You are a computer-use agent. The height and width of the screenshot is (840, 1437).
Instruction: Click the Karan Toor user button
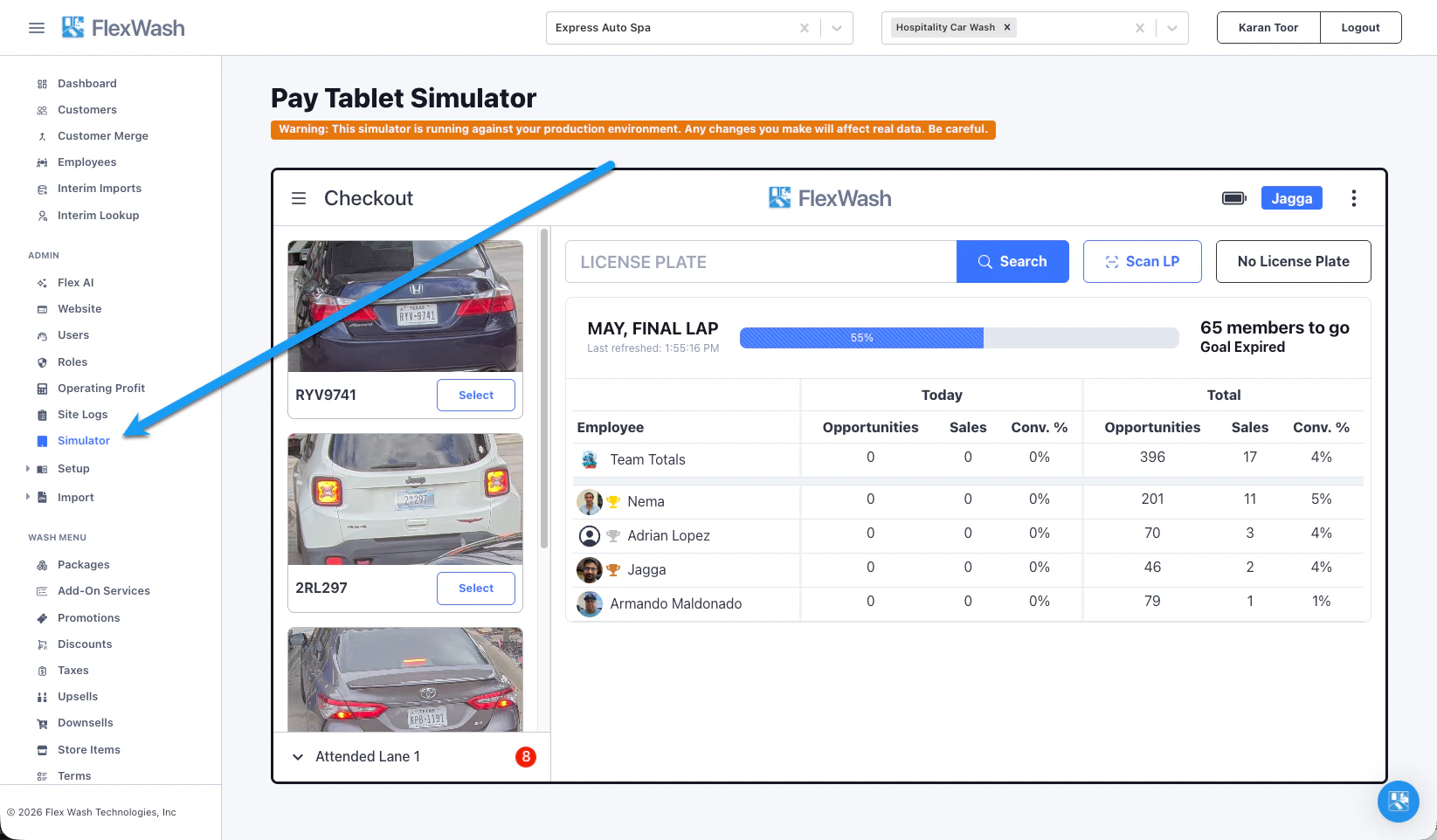click(x=1268, y=28)
